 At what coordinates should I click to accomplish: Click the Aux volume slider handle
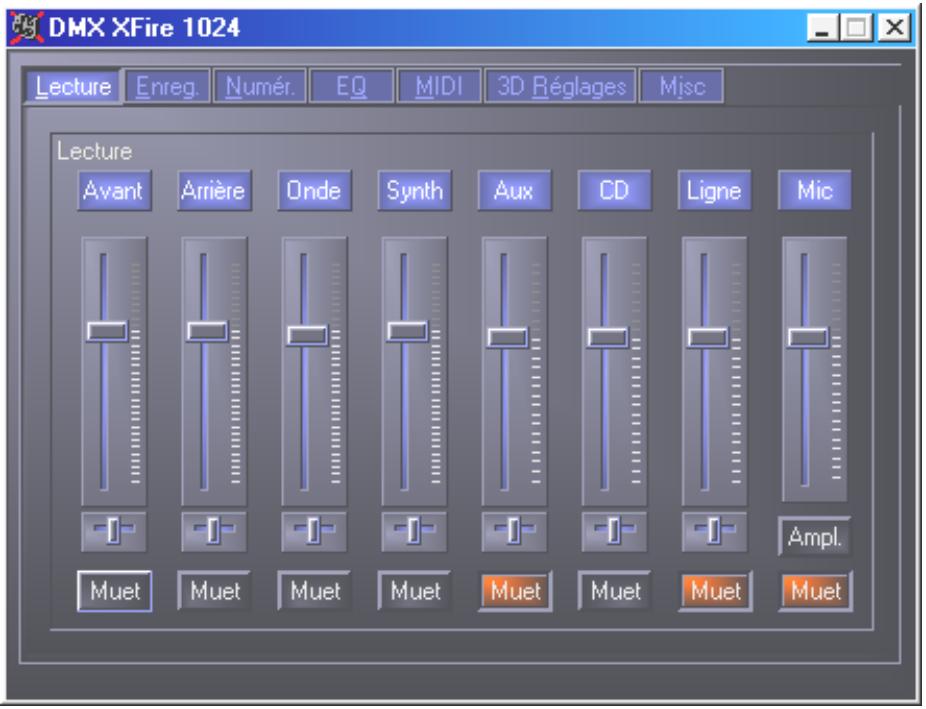pos(507,338)
